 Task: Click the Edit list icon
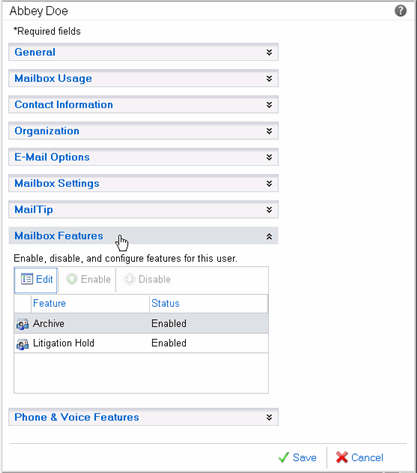tap(27, 279)
